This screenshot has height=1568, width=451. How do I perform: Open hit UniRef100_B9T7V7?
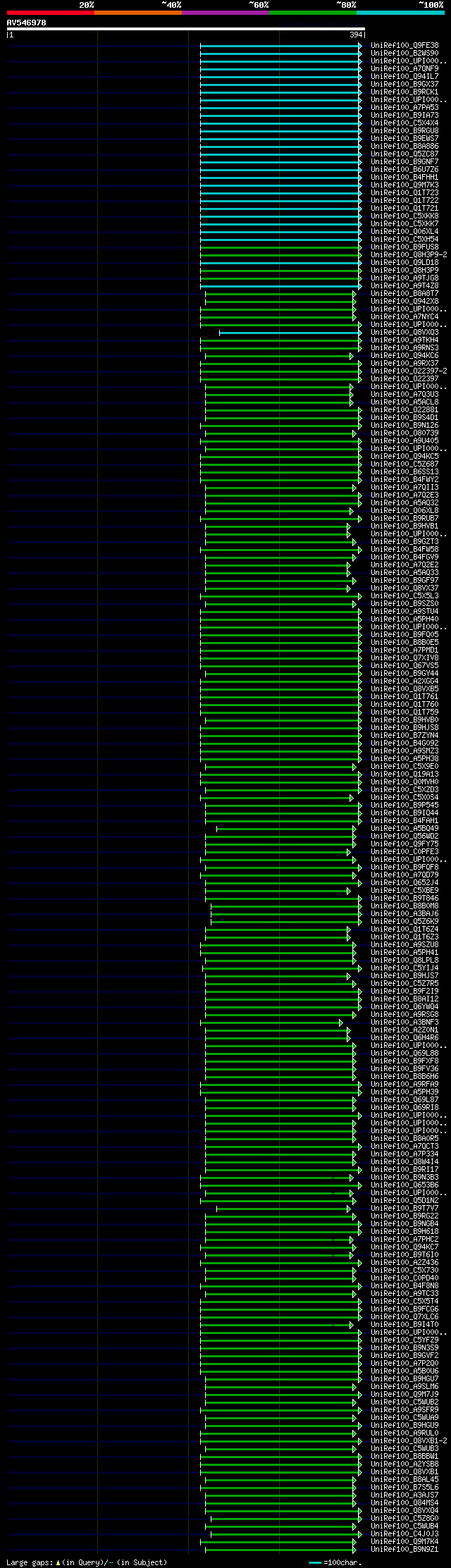coord(404,1209)
